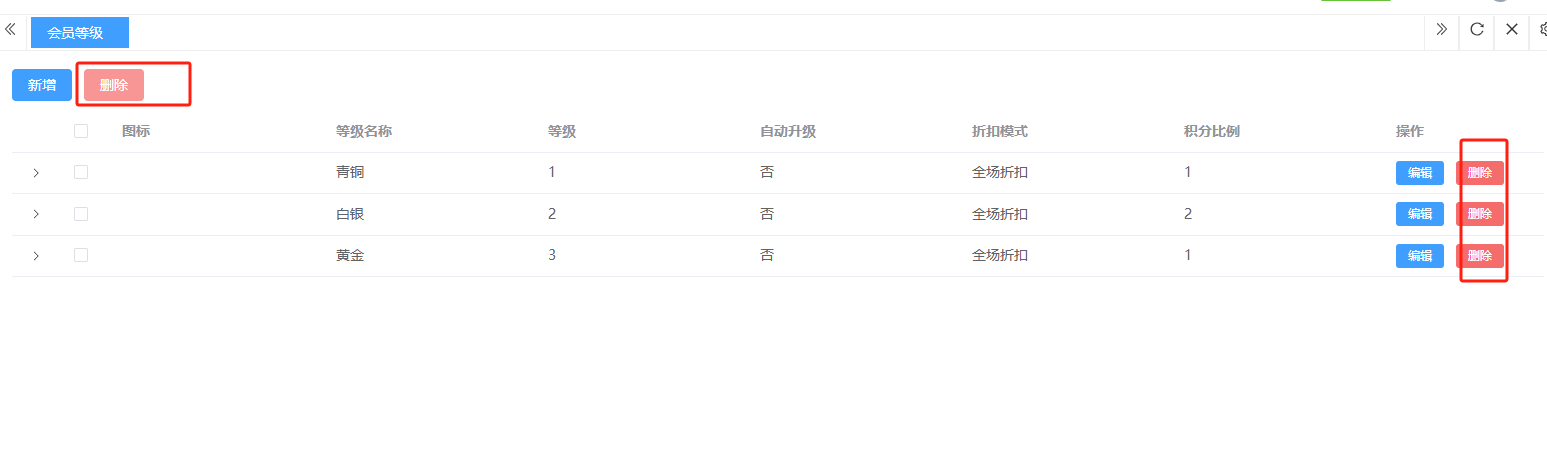The image size is (1547, 470).
Task: Open the gear settings icon
Action: click(1542, 30)
